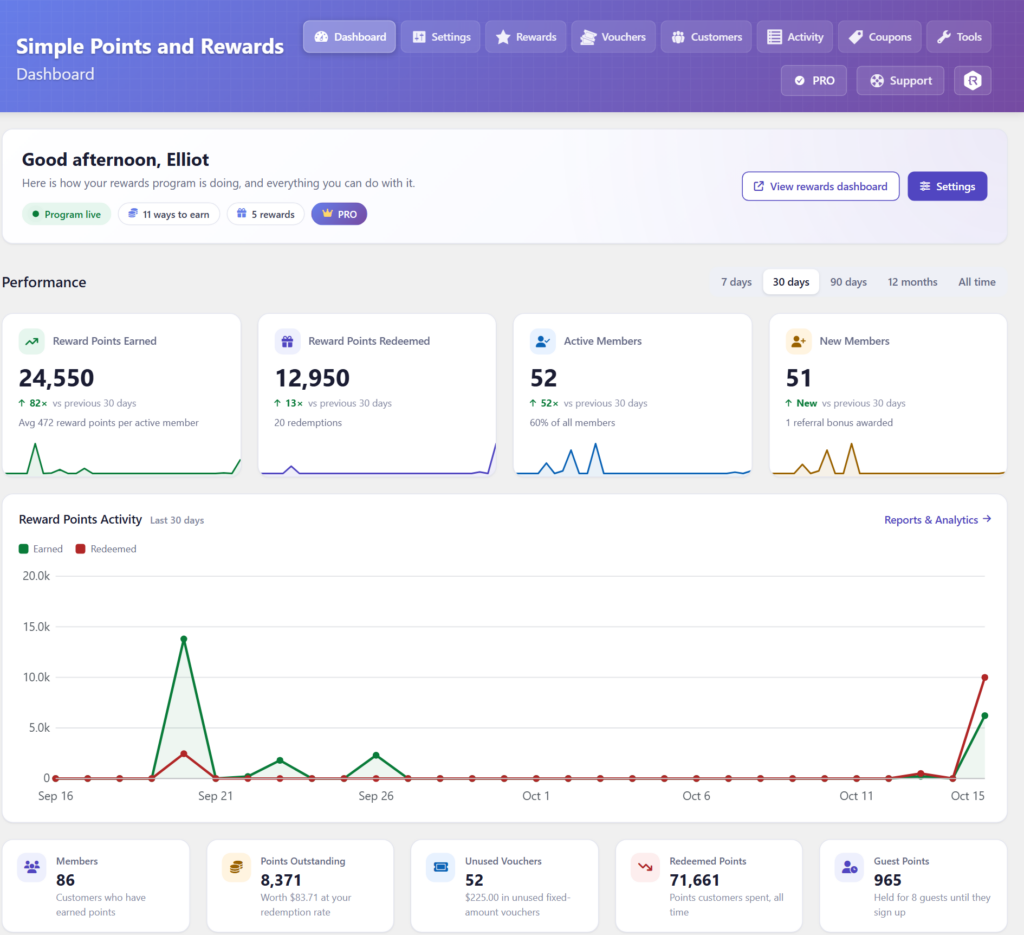
Task: Click the Reward Points Earned sparkline
Action: point(122,458)
